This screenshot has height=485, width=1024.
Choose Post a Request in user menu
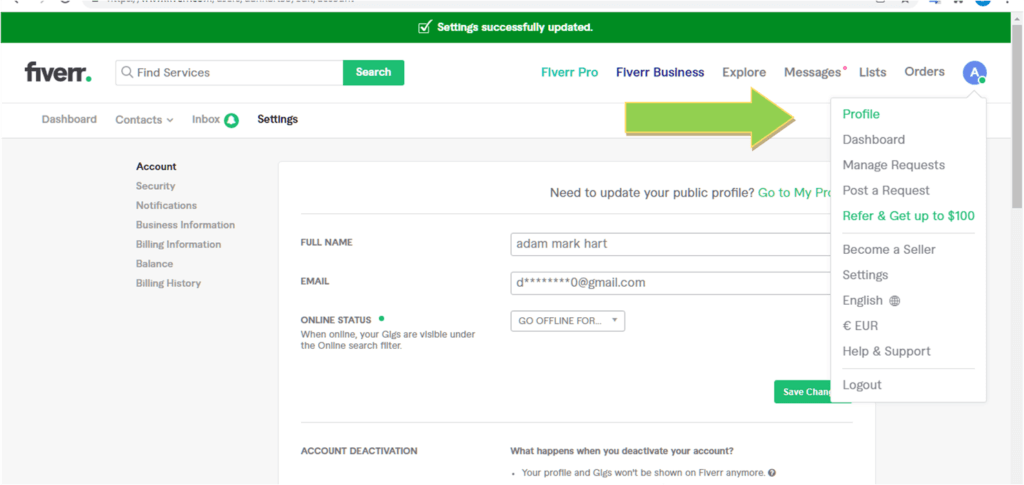(x=886, y=191)
